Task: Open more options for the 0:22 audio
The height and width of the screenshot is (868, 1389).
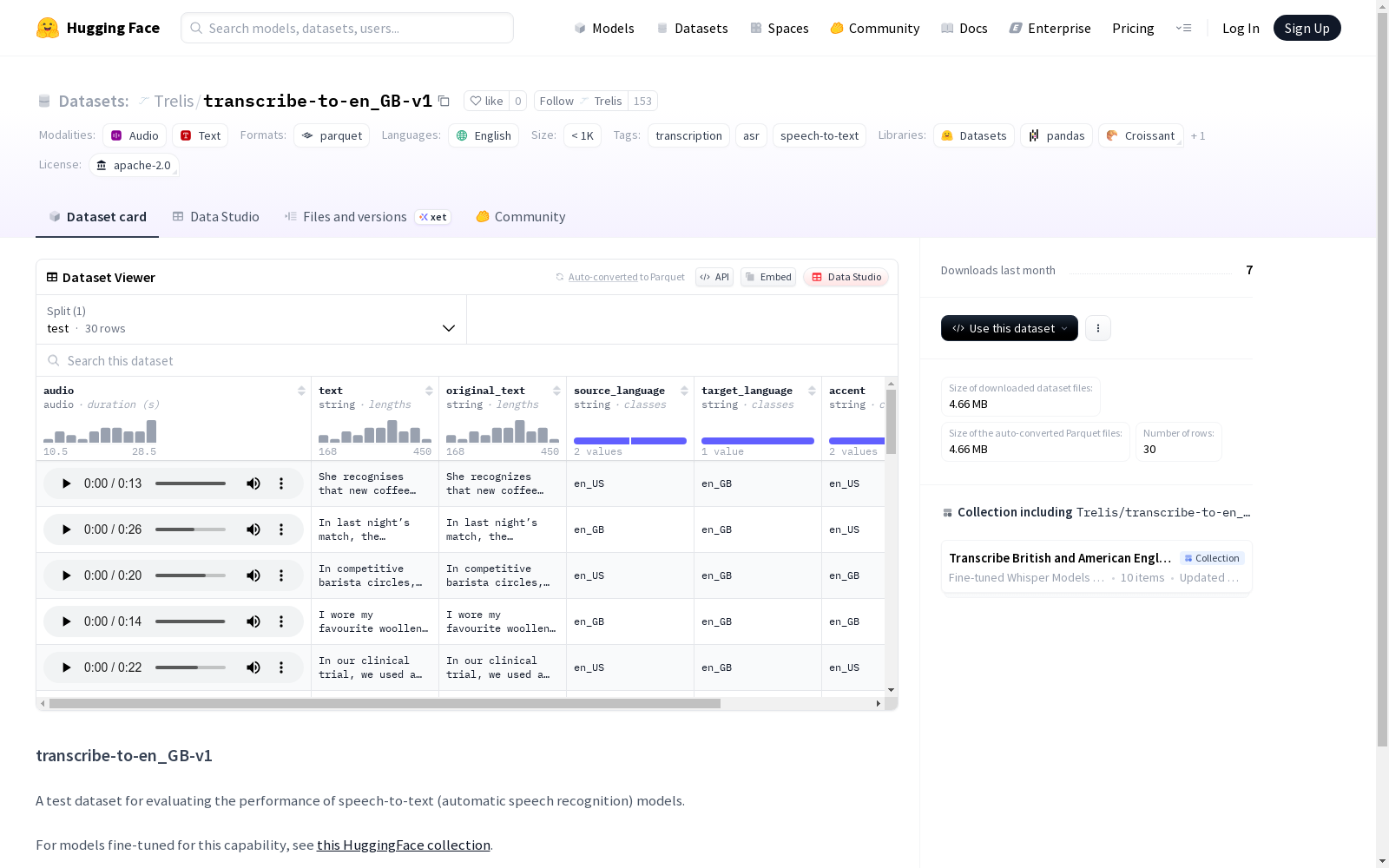Action: click(x=281, y=667)
